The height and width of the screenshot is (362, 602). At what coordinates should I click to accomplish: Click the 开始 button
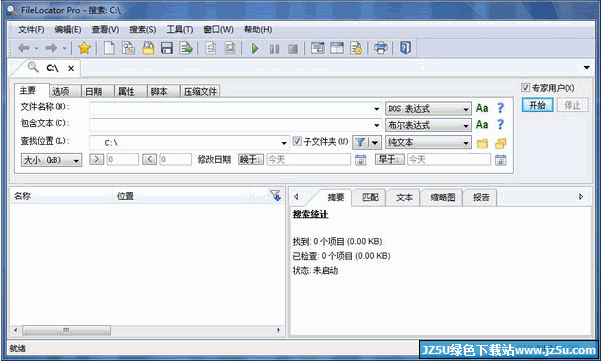[538, 105]
